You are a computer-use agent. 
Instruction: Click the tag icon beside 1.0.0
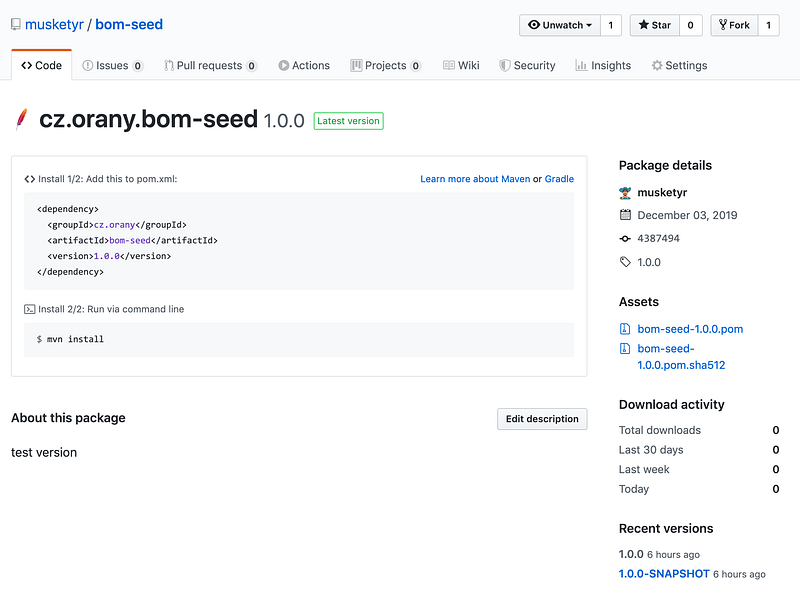point(625,262)
